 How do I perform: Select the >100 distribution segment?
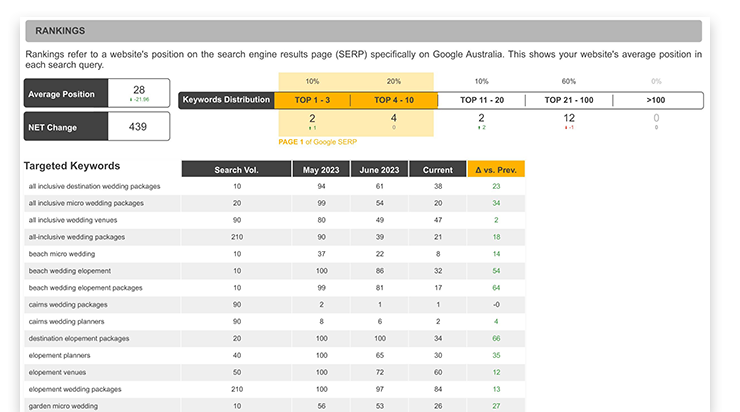pos(656,100)
